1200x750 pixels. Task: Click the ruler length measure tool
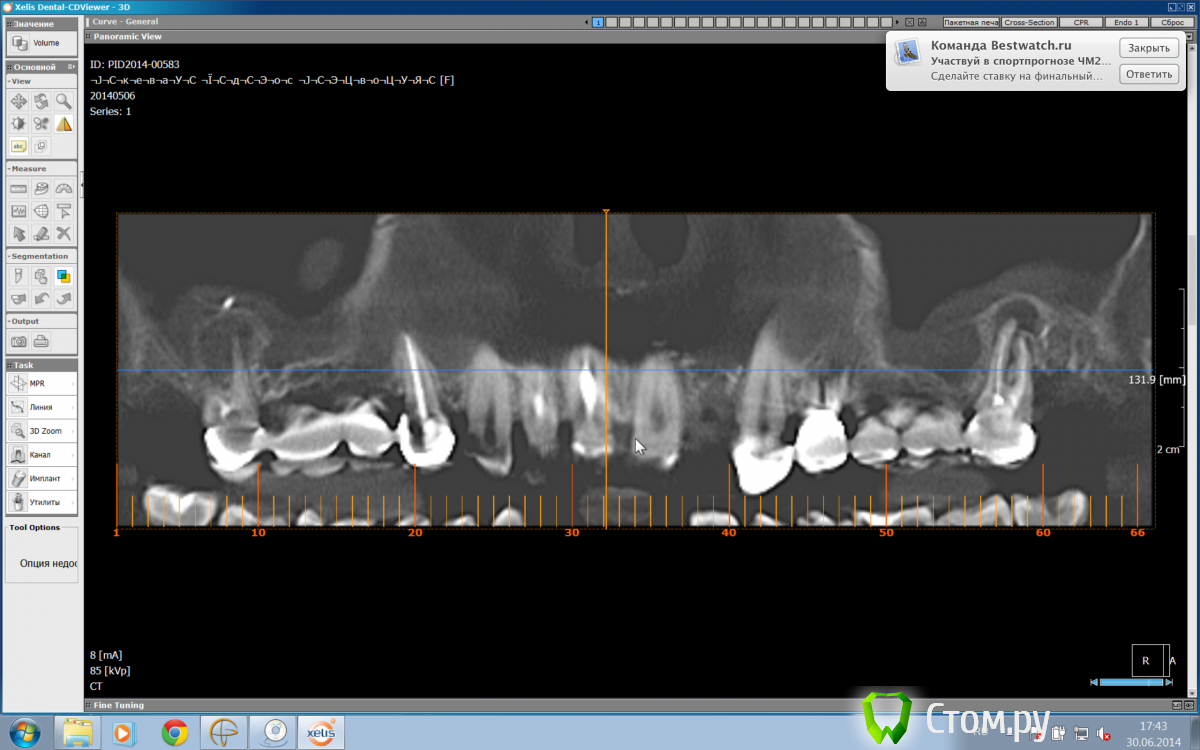pos(18,189)
